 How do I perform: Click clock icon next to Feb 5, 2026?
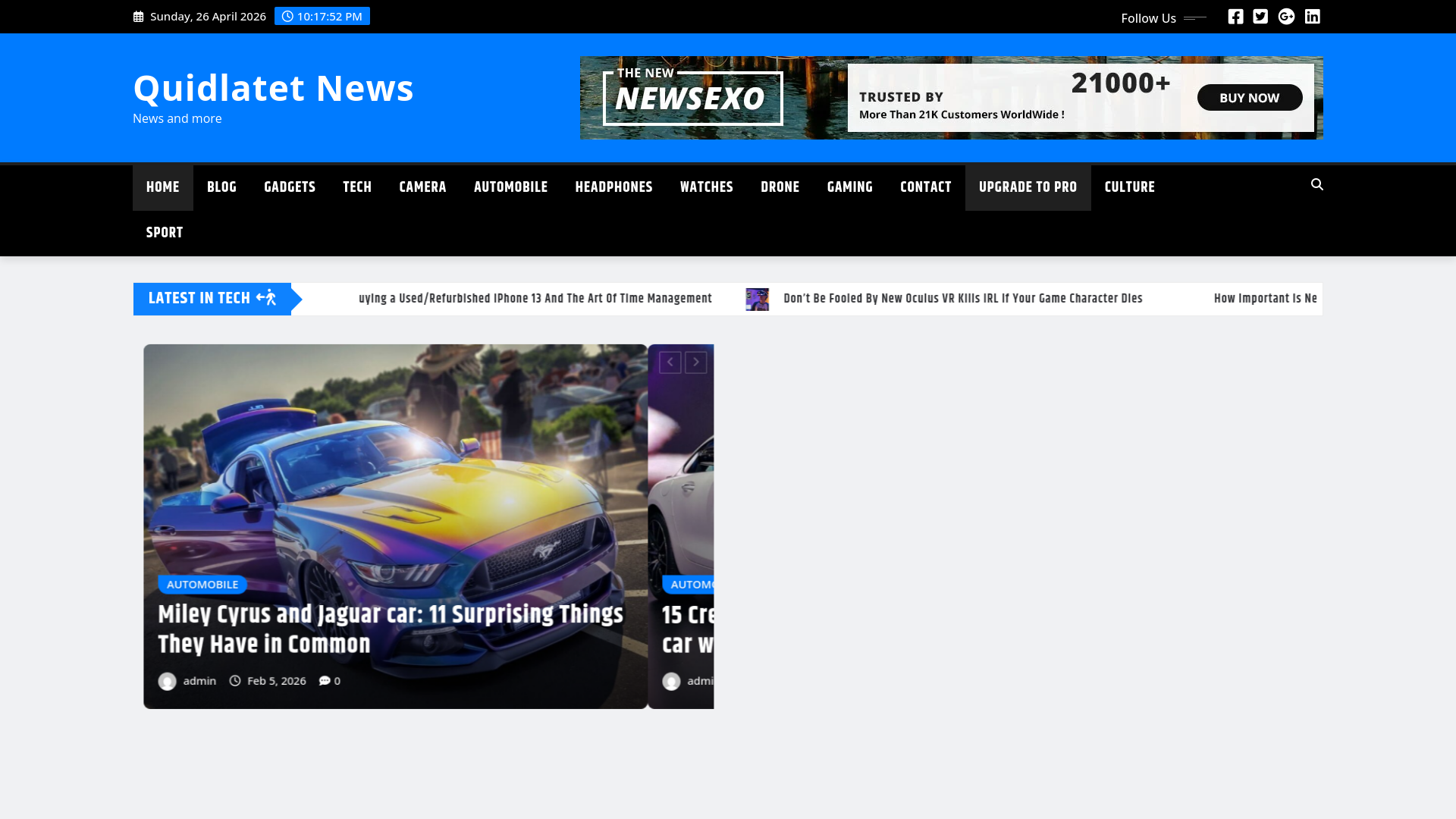click(x=235, y=681)
